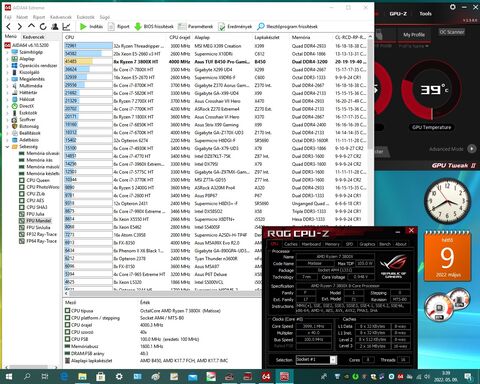Open Tools tab in GPU Tweak II
Screen dimensions: 480x384
pyautogui.click(x=425, y=14)
